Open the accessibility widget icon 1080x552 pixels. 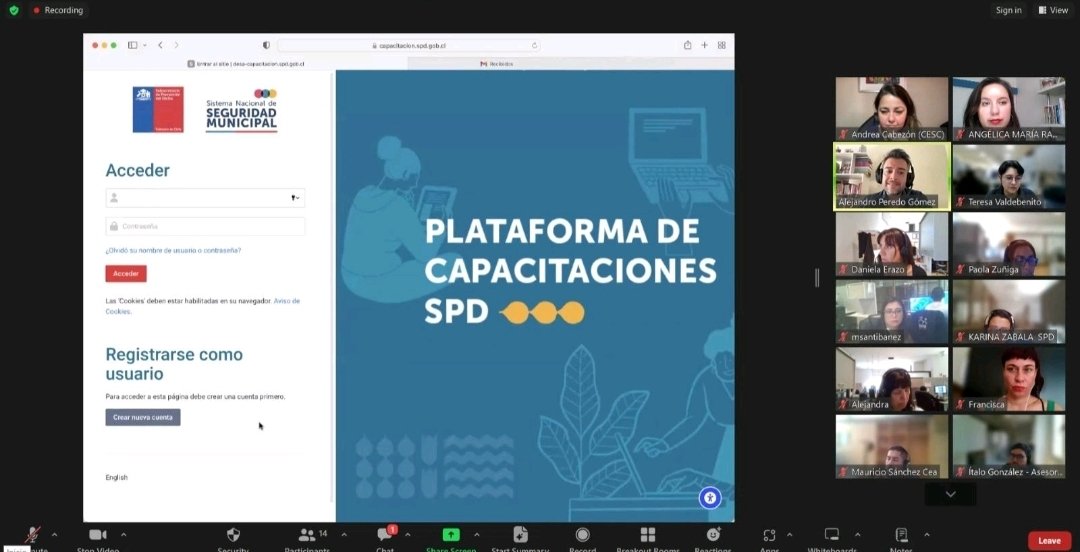(710, 498)
